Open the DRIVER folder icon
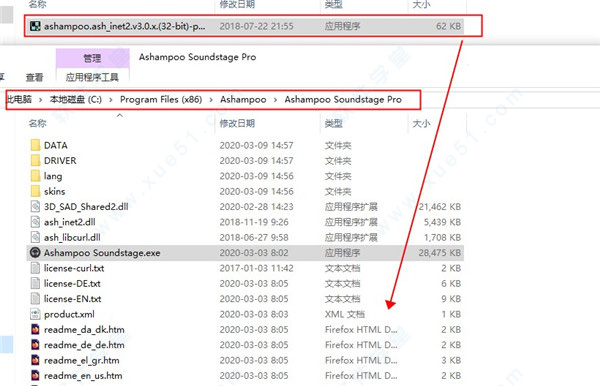The width and height of the screenshot is (600, 386). (x=35, y=161)
